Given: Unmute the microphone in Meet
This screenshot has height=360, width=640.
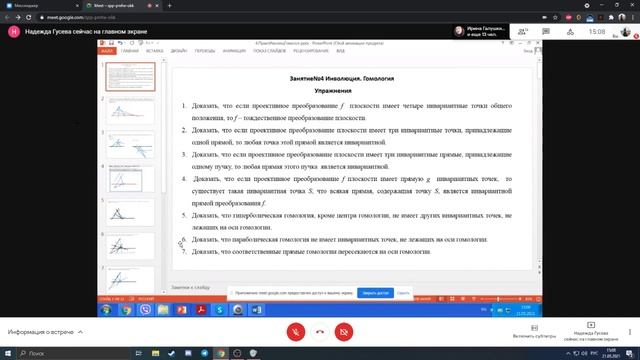Looking at the screenshot, I should (296, 332).
